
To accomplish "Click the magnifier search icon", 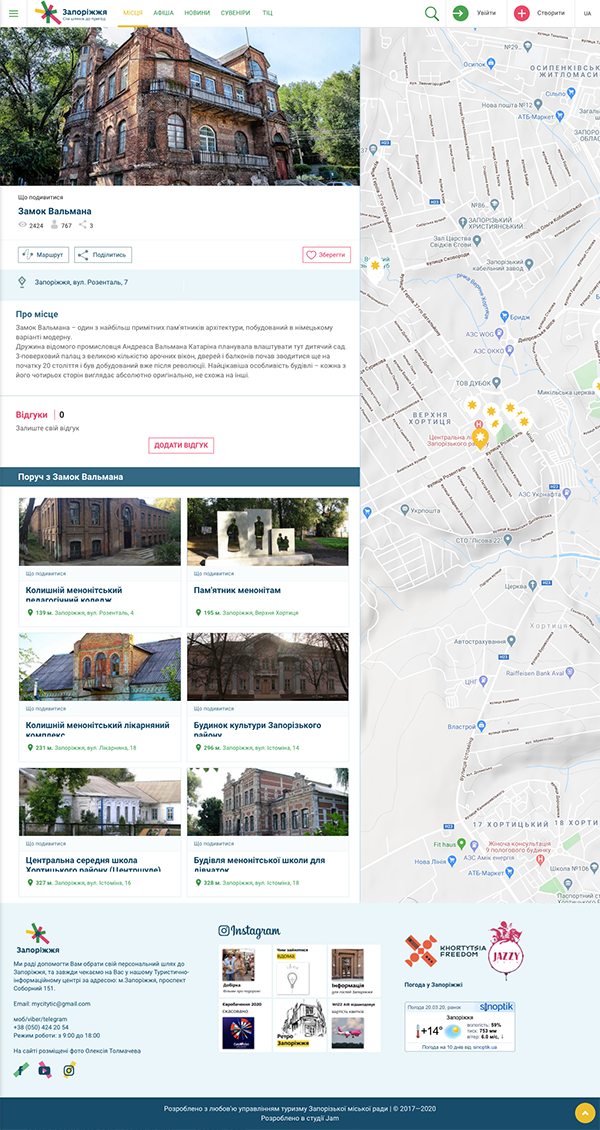I will click(431, 13).
